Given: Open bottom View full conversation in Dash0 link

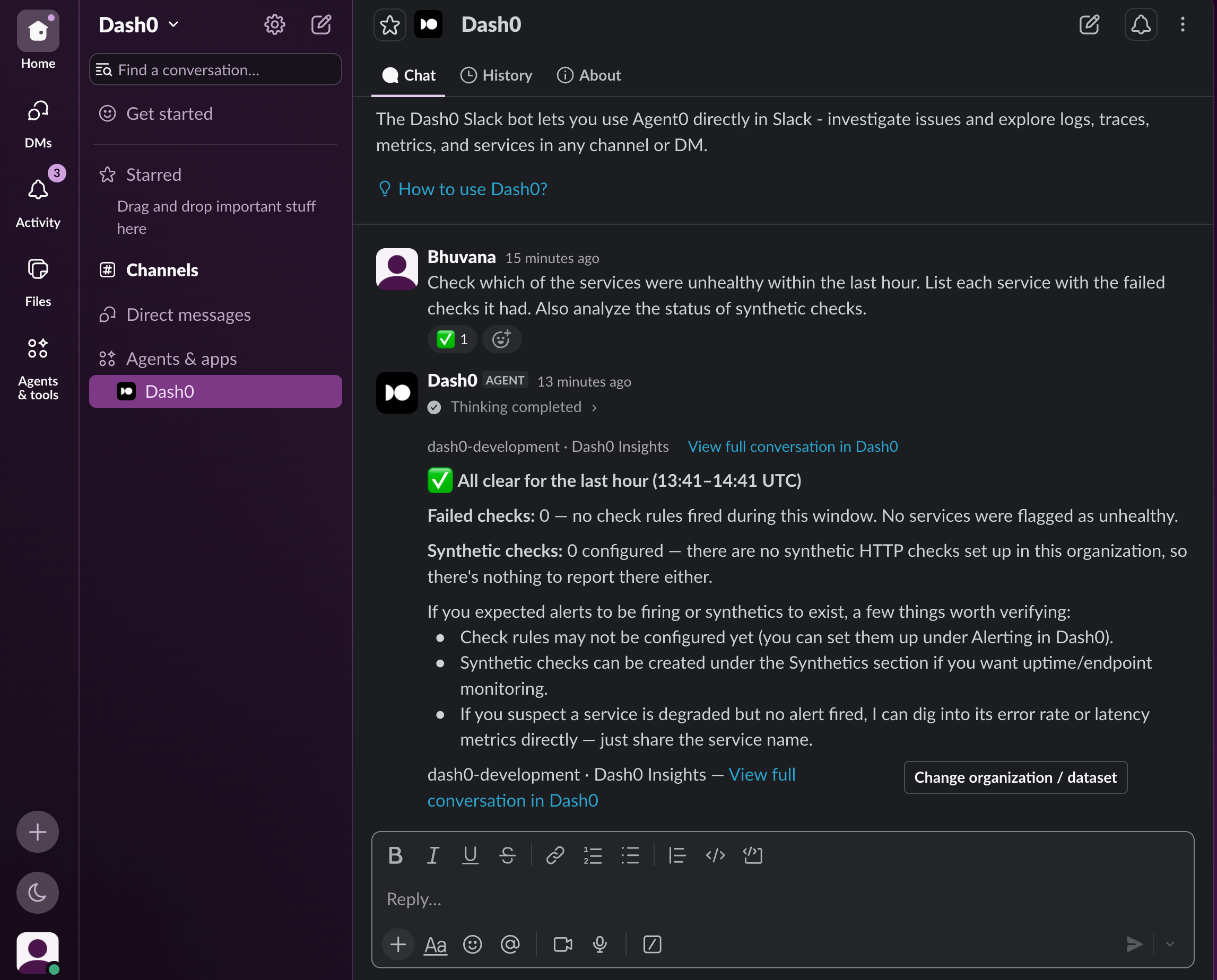Looking at the screenshot, I should pyautogui.click(x=612, y=787).
